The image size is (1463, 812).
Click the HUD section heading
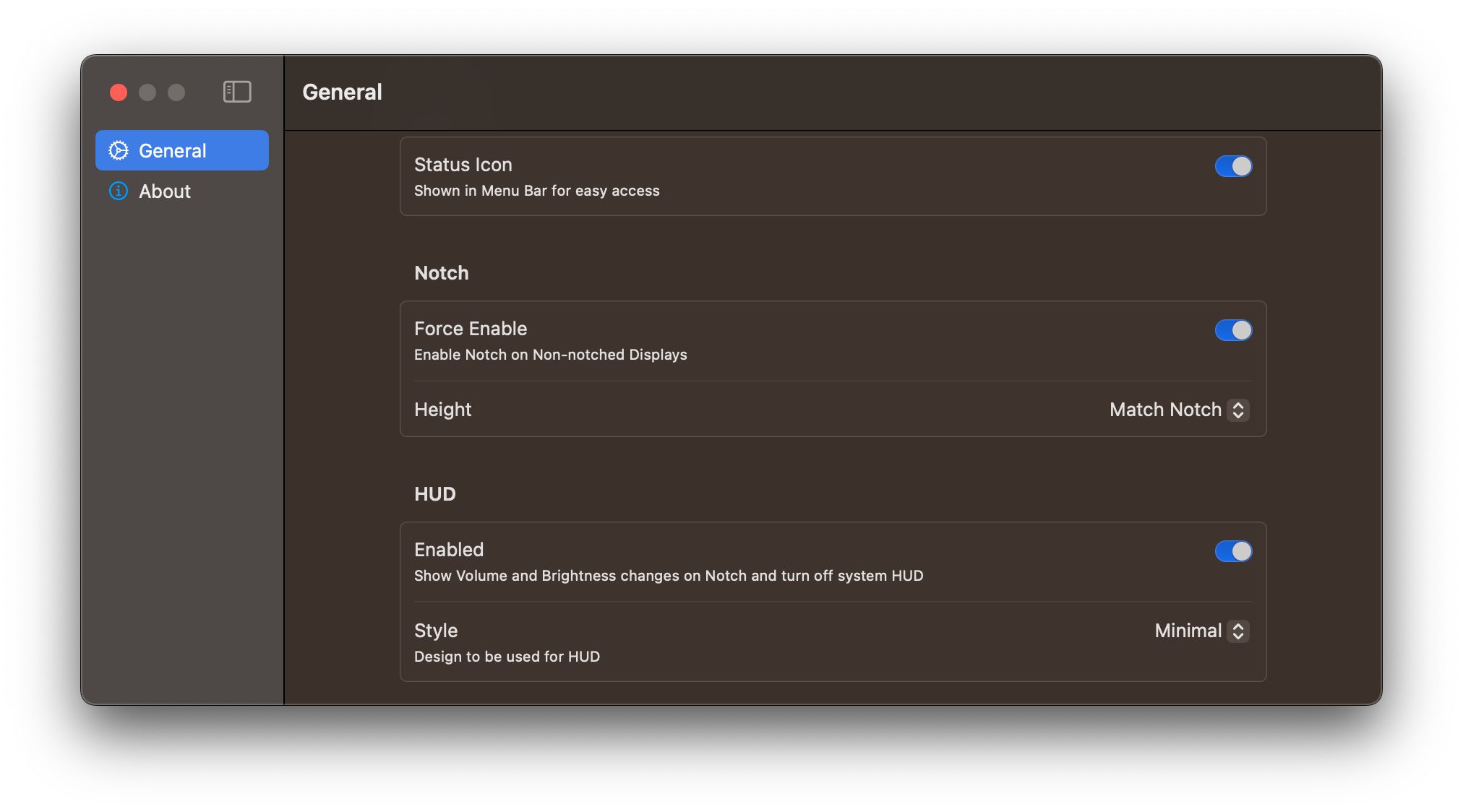tap(434, 494)
